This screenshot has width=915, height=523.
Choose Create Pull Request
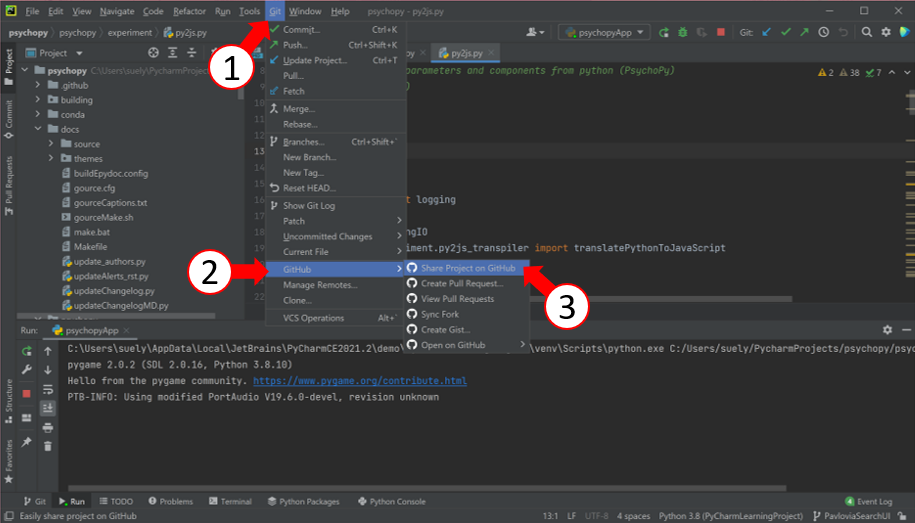pyautogui.click(x=467, y=283)
